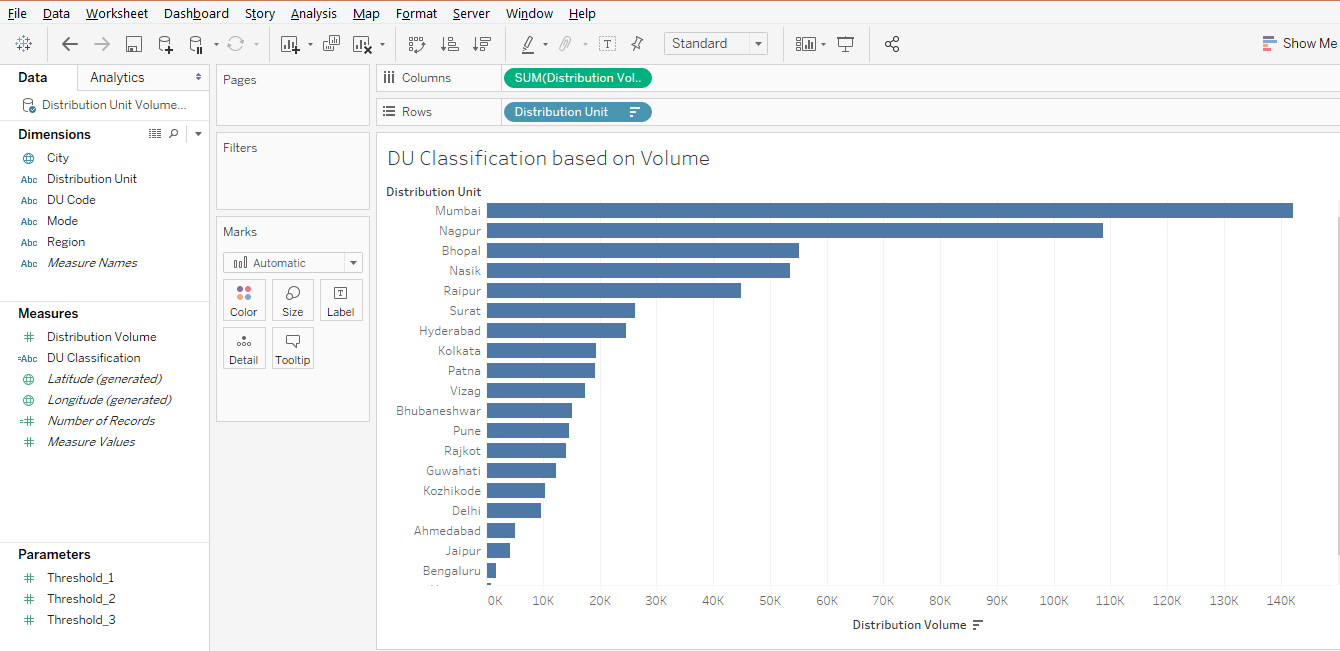Toggle Show Me panel
The height and width of the screenshot is (651, 1340).
pos(1299,43)
